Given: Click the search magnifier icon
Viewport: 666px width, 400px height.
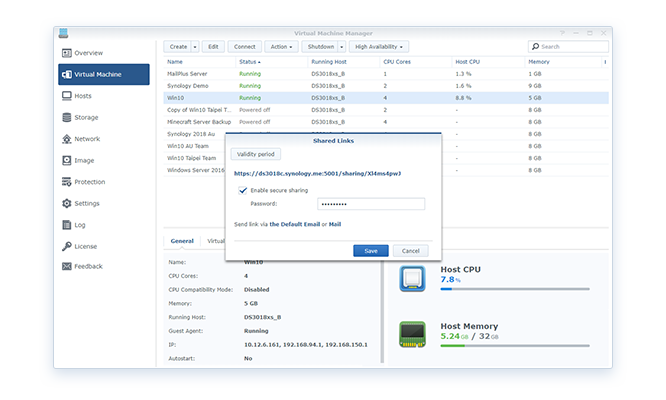Looking at the screenshot, I should point(536,46).
